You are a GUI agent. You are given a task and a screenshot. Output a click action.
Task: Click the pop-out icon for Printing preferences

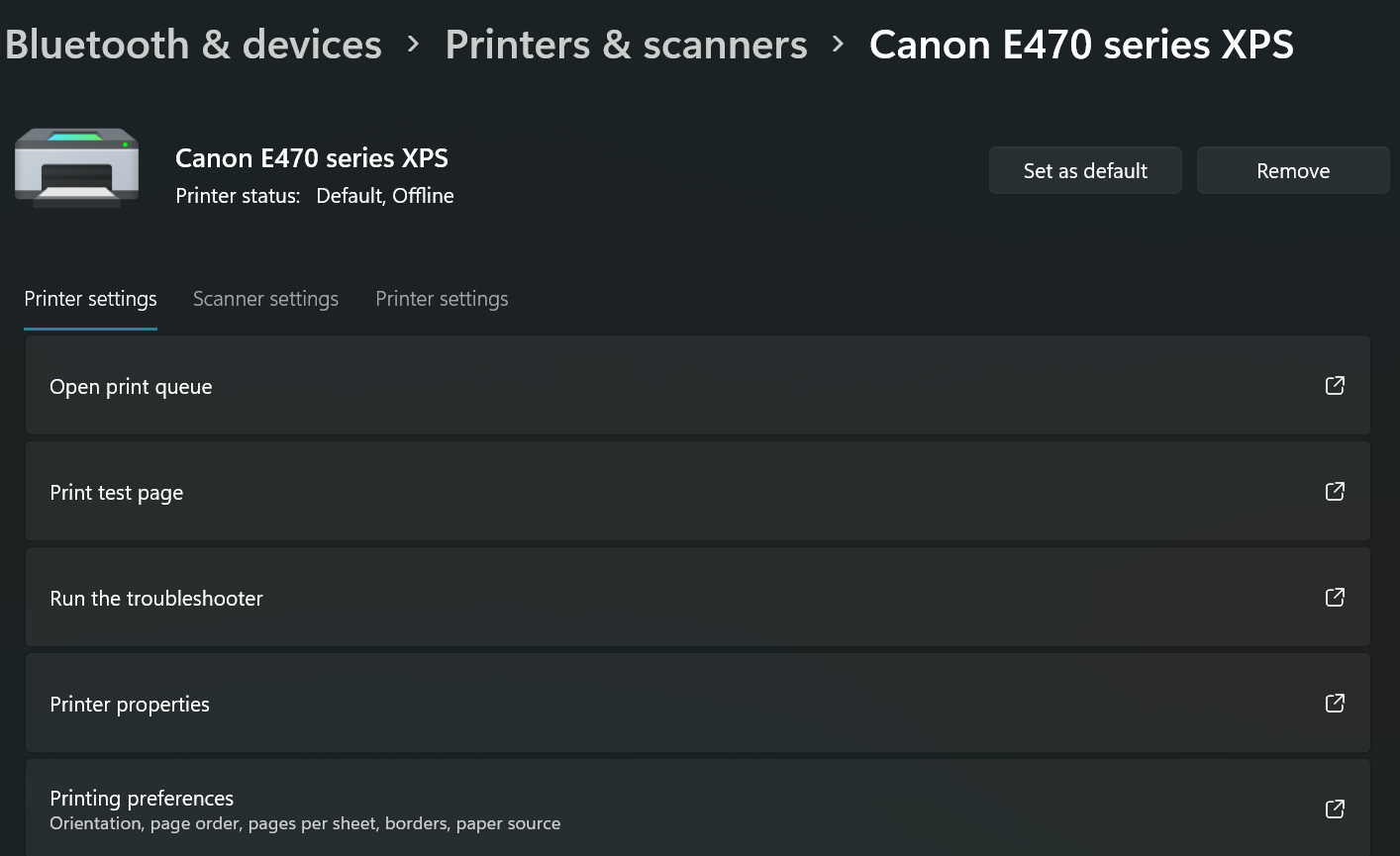[x=1335, y=808]
